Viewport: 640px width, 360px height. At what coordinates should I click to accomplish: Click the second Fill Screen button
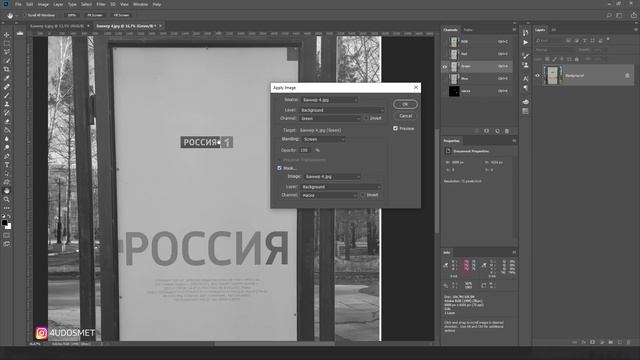pos(121,15)
